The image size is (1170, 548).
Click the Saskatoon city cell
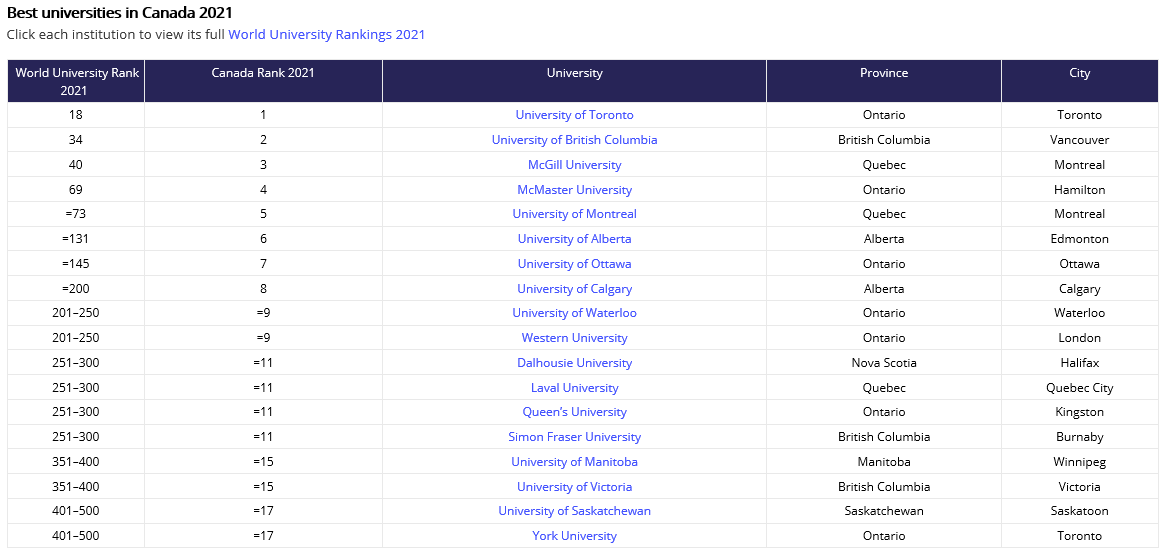point(1080,511)
